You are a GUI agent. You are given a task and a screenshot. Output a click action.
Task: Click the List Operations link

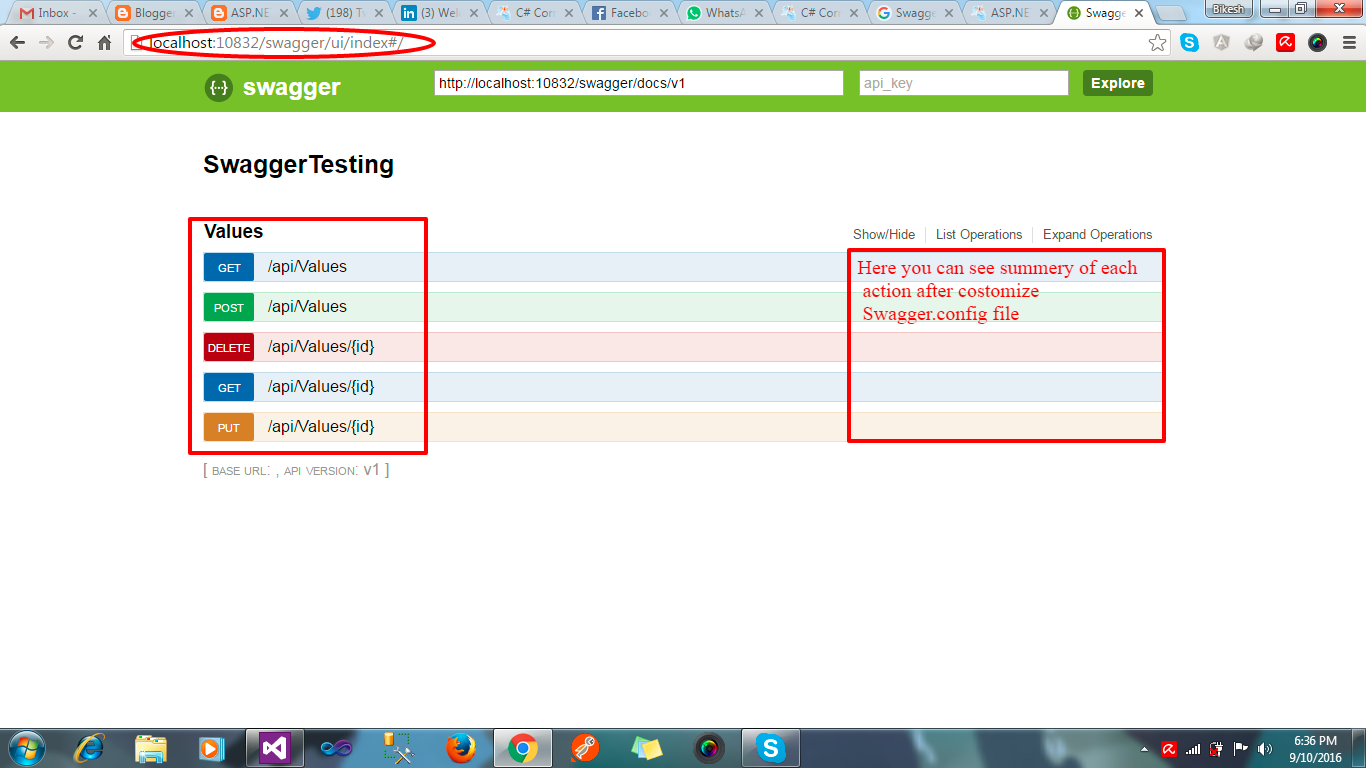click(x=978, y=234)
